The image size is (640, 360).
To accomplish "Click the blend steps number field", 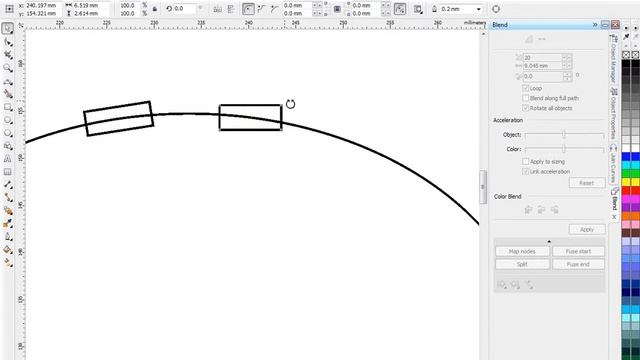I will 543,58.
